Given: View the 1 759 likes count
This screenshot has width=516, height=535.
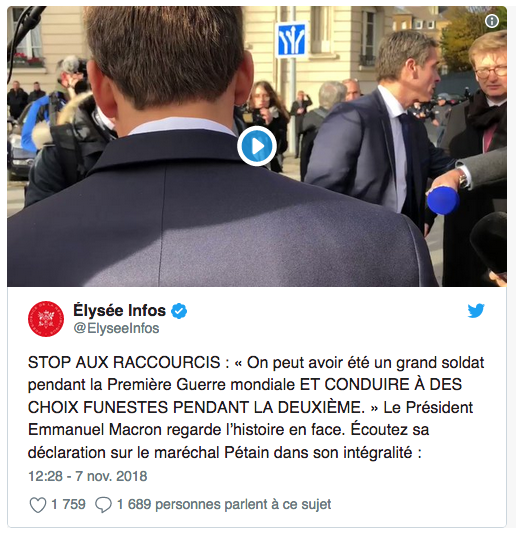Looking at the screenshot, I should [68, 504].
